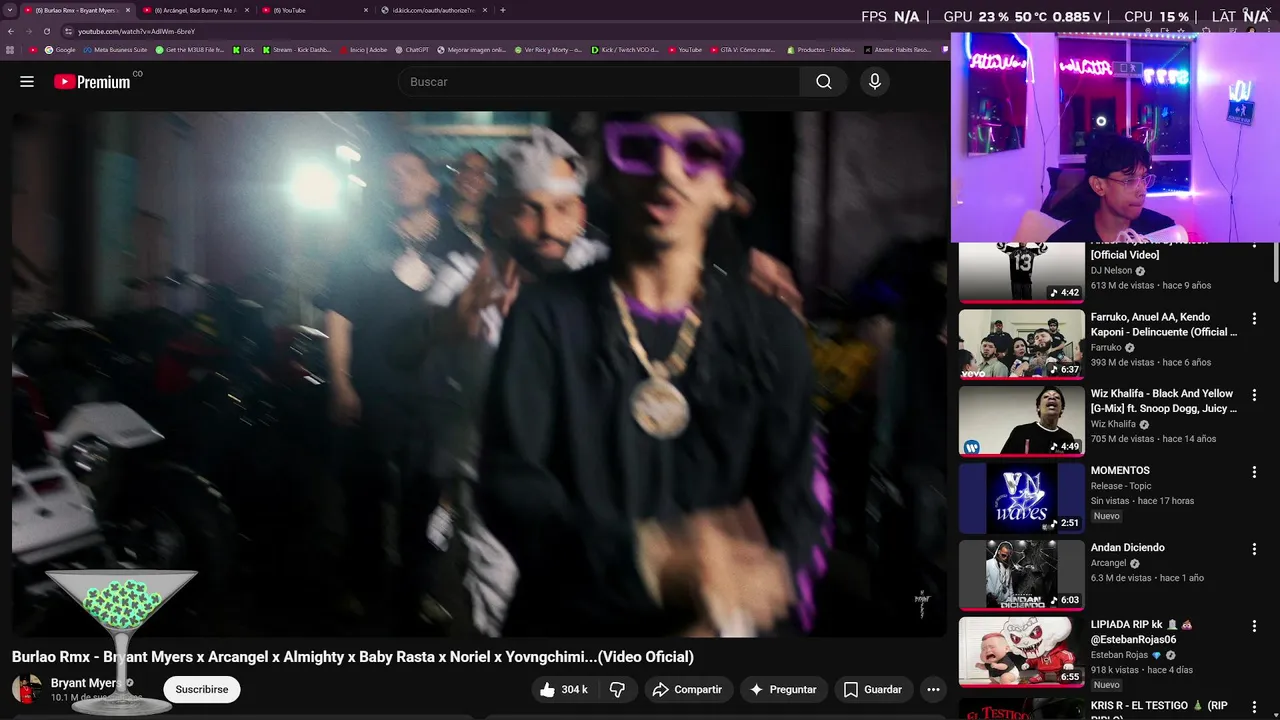The width and height of the screenshot is (1280, 720).
Task: Open LIPIADA RIP kk video thumbnail
Action: pyautogui.click(x=1021, y=652)
